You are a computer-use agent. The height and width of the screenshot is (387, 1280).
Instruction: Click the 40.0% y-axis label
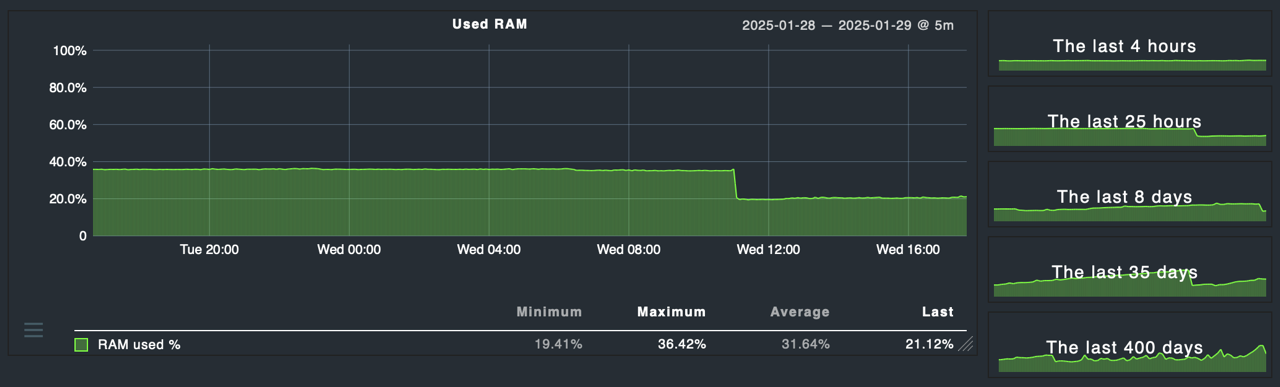pos(68,162)
